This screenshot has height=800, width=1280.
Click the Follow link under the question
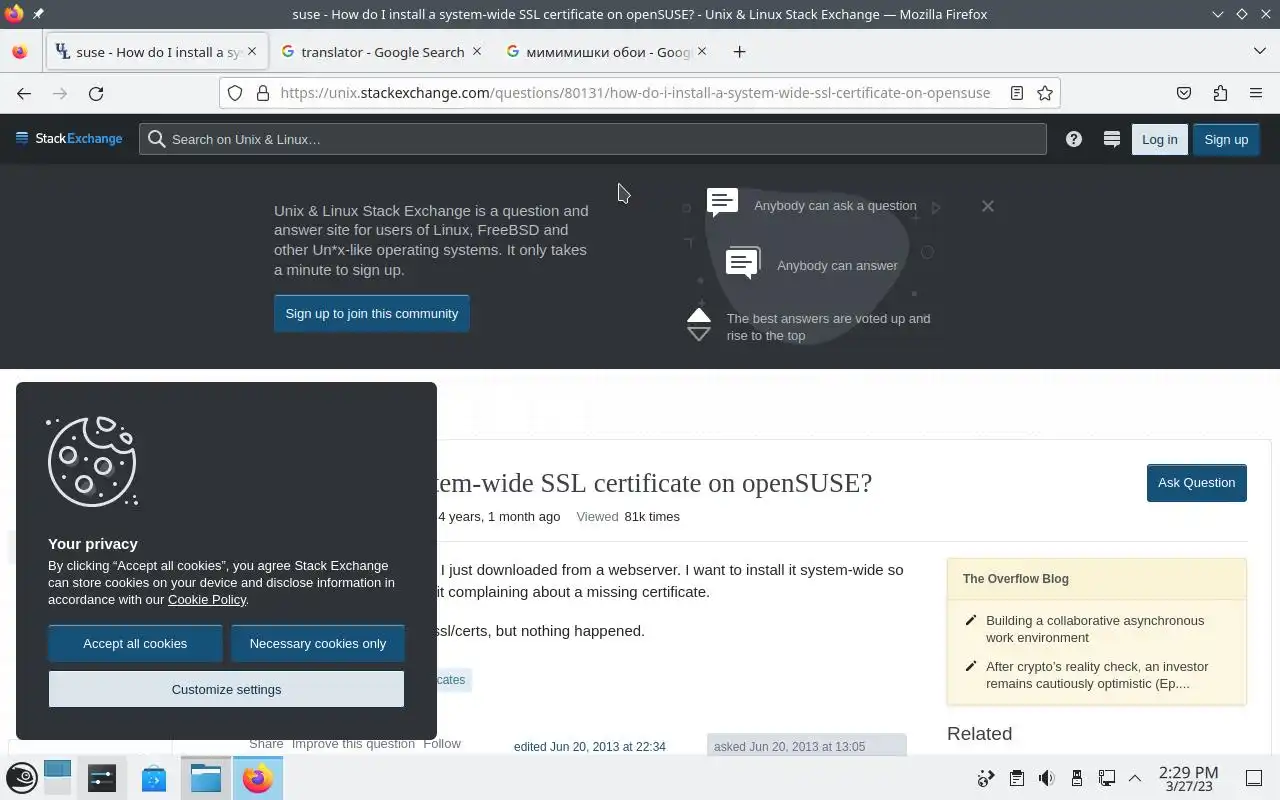coord(442,744)
